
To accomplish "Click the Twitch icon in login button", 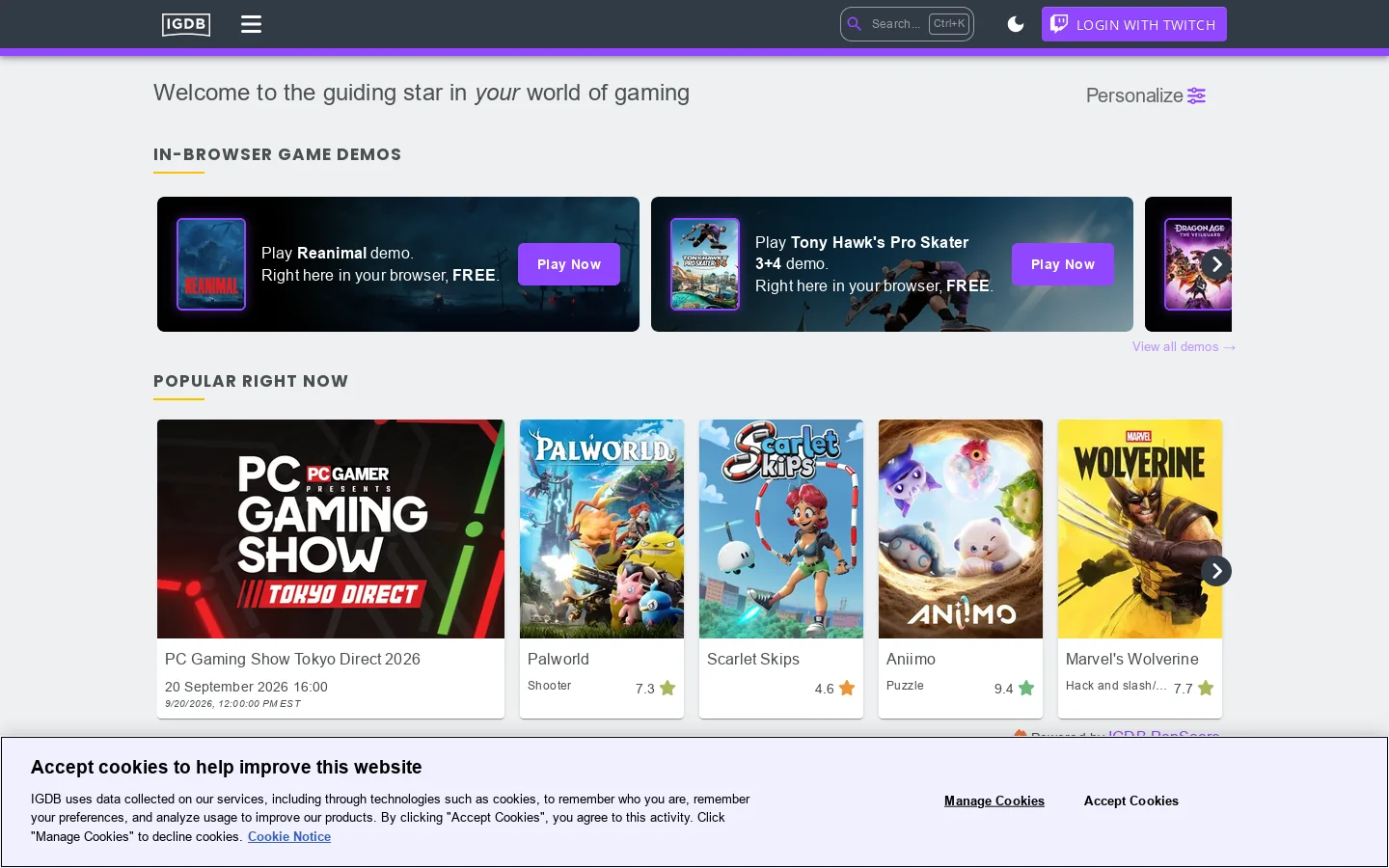I will (x=1059, y=24).
